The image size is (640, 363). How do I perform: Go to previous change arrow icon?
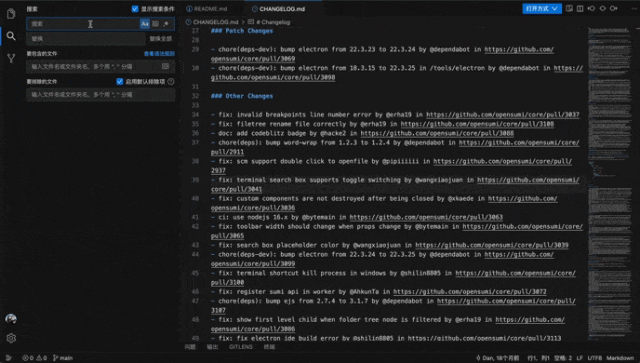(x=591, y=9)
